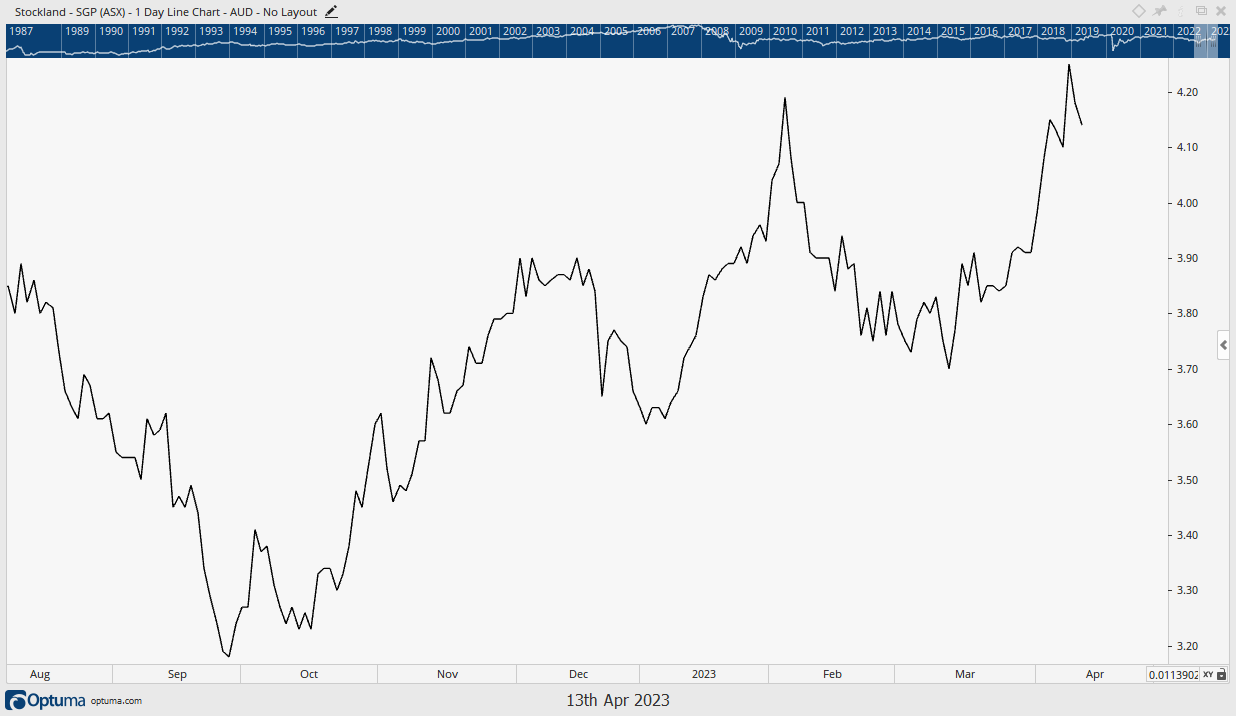Pop out the chart with the window icon

[x=1201, y=11]
